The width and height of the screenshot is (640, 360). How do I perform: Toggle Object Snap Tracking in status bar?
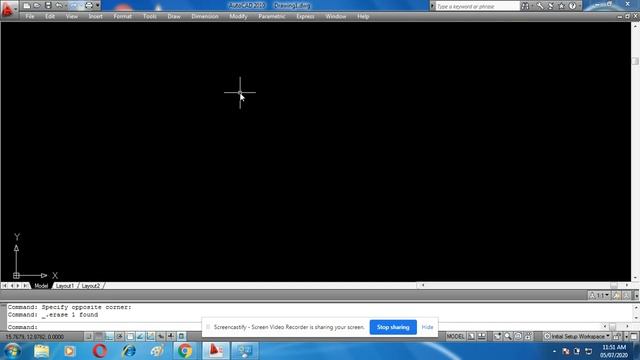140,336
